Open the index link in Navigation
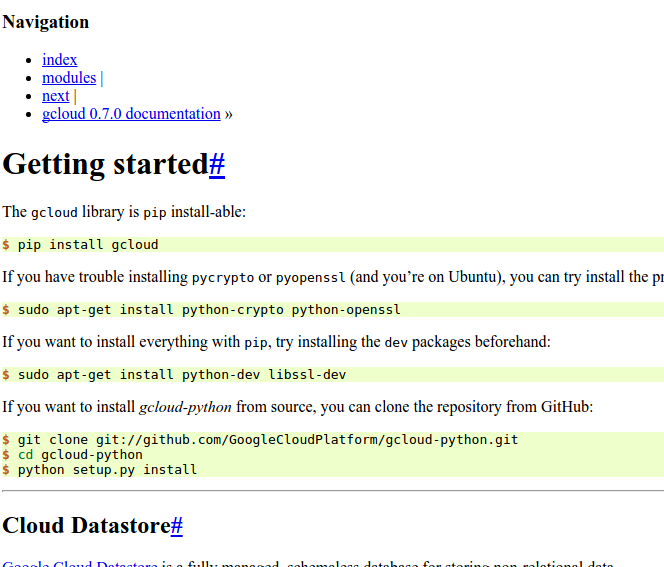This screenshot has height=567, width=664. 59,60
